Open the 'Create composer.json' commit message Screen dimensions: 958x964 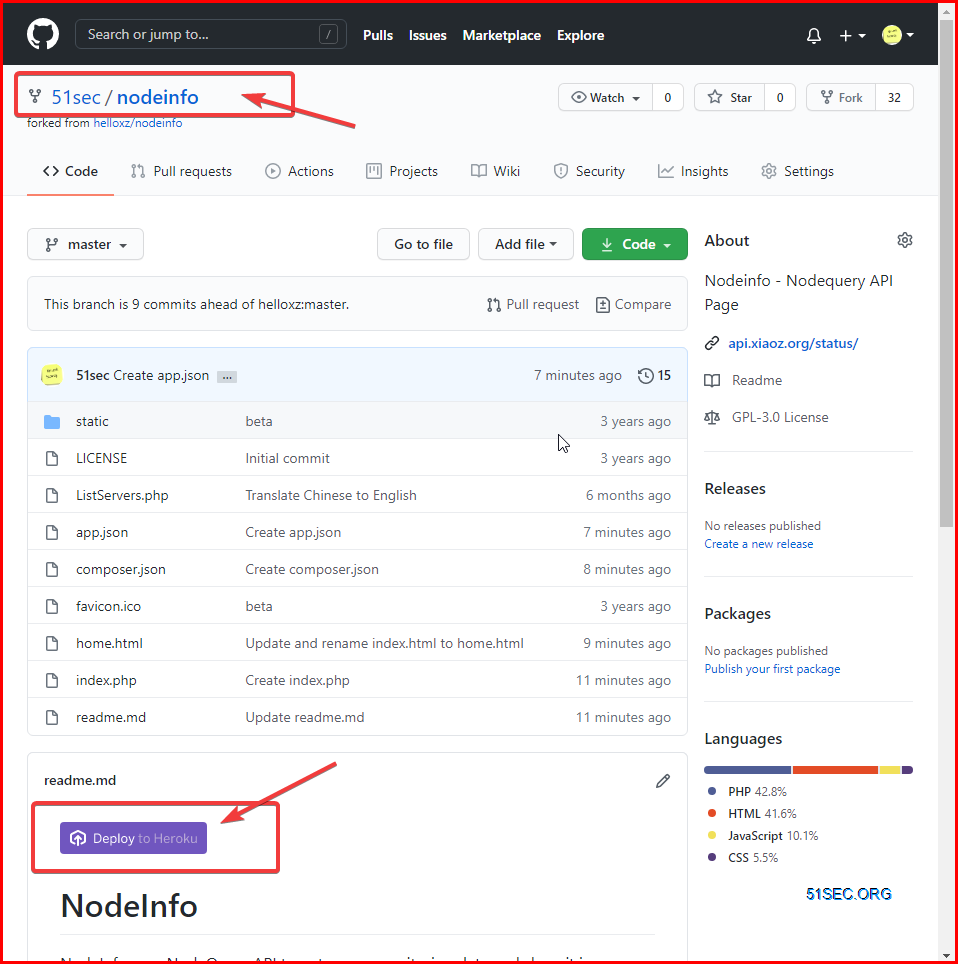pyautogui.click(x=312, y=569)
